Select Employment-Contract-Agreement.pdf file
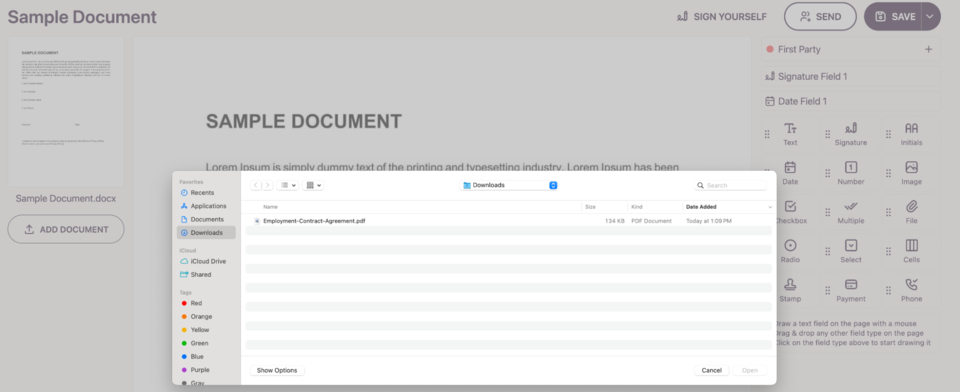Screen dimensions: 960x392 pyautogui.click(x=508, y=220)
